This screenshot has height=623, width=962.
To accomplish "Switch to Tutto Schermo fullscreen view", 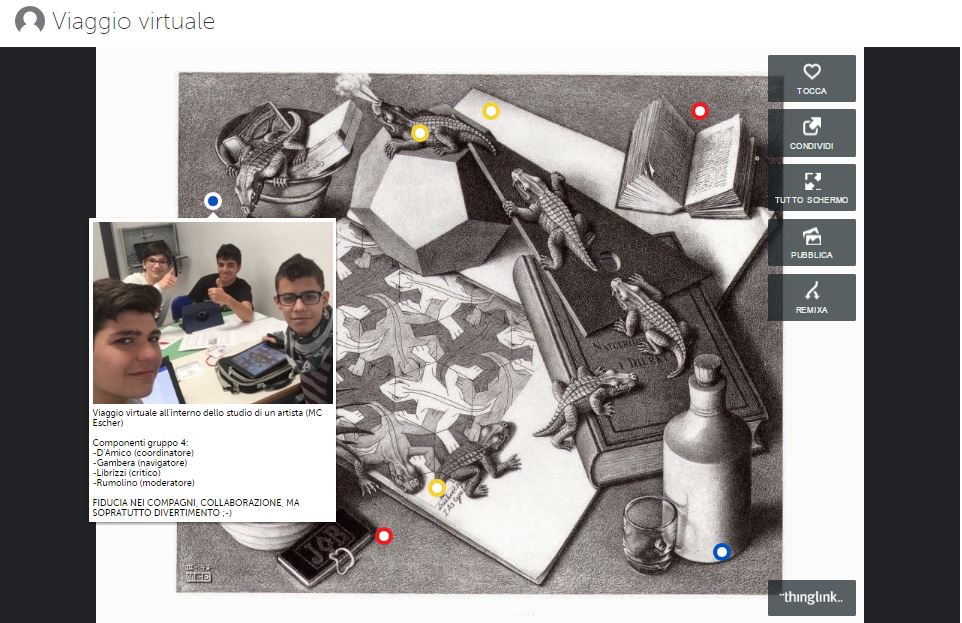I will click(811, 188).
